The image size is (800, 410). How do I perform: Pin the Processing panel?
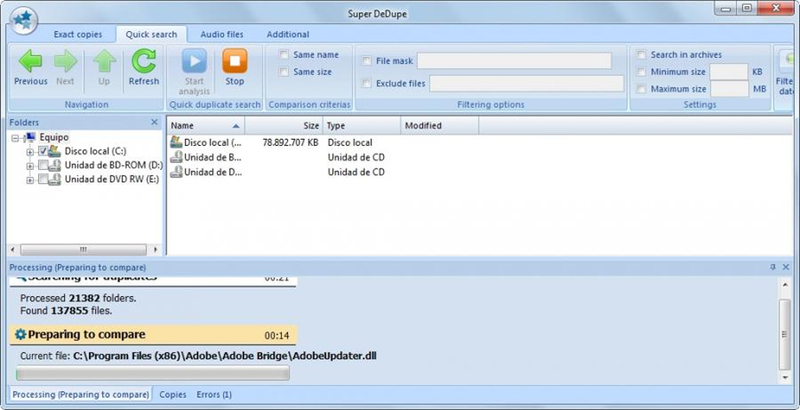coord(772,268)
